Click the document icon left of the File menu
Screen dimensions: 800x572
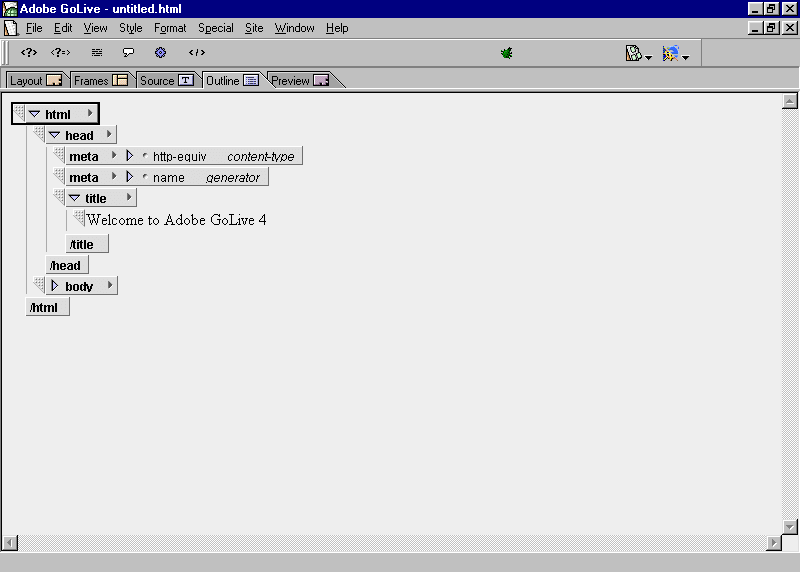tap(11, 28)
